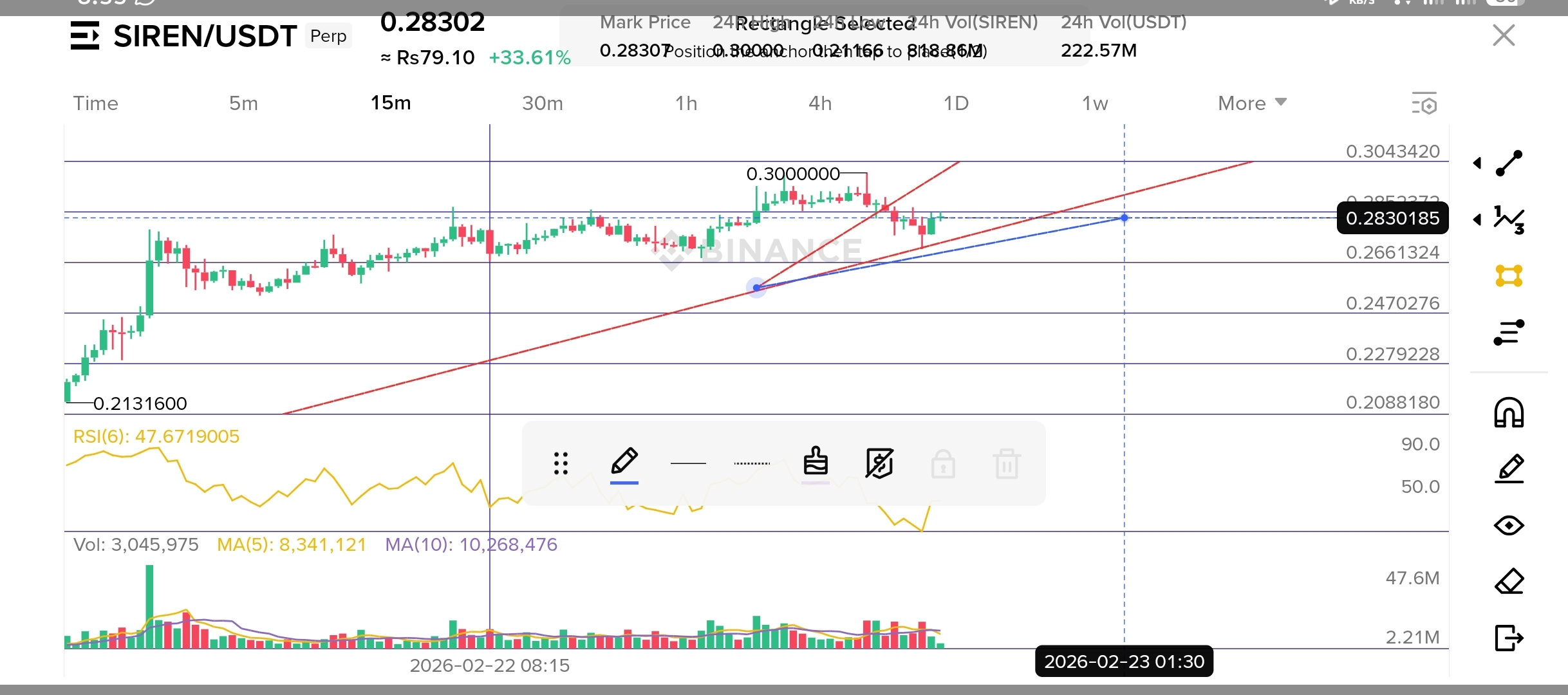
Task: Open line color pencil in floating toolbar
Action: pyautogui.click(x=624, y=463)
